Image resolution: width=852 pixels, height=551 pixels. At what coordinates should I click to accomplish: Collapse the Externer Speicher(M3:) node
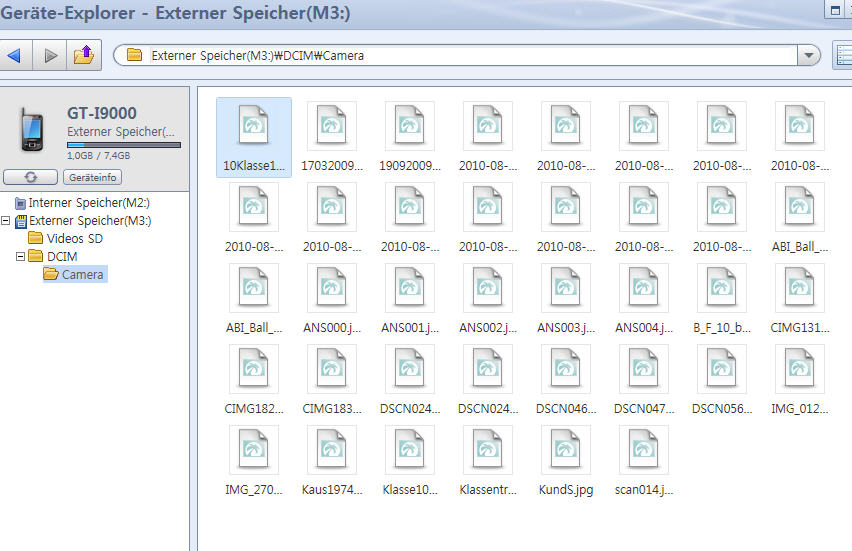click(x=5, y=221)
